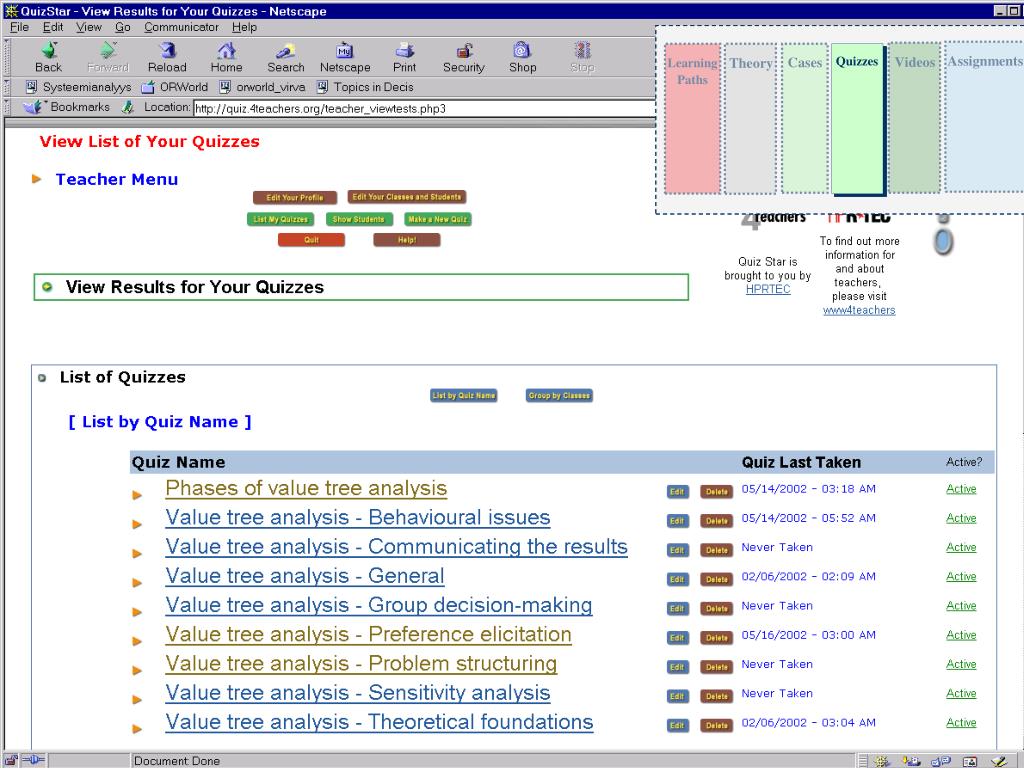Viewport: 1024px width, 768px height.
Task: Open the Communicator menu
Action: coord(181,27)
